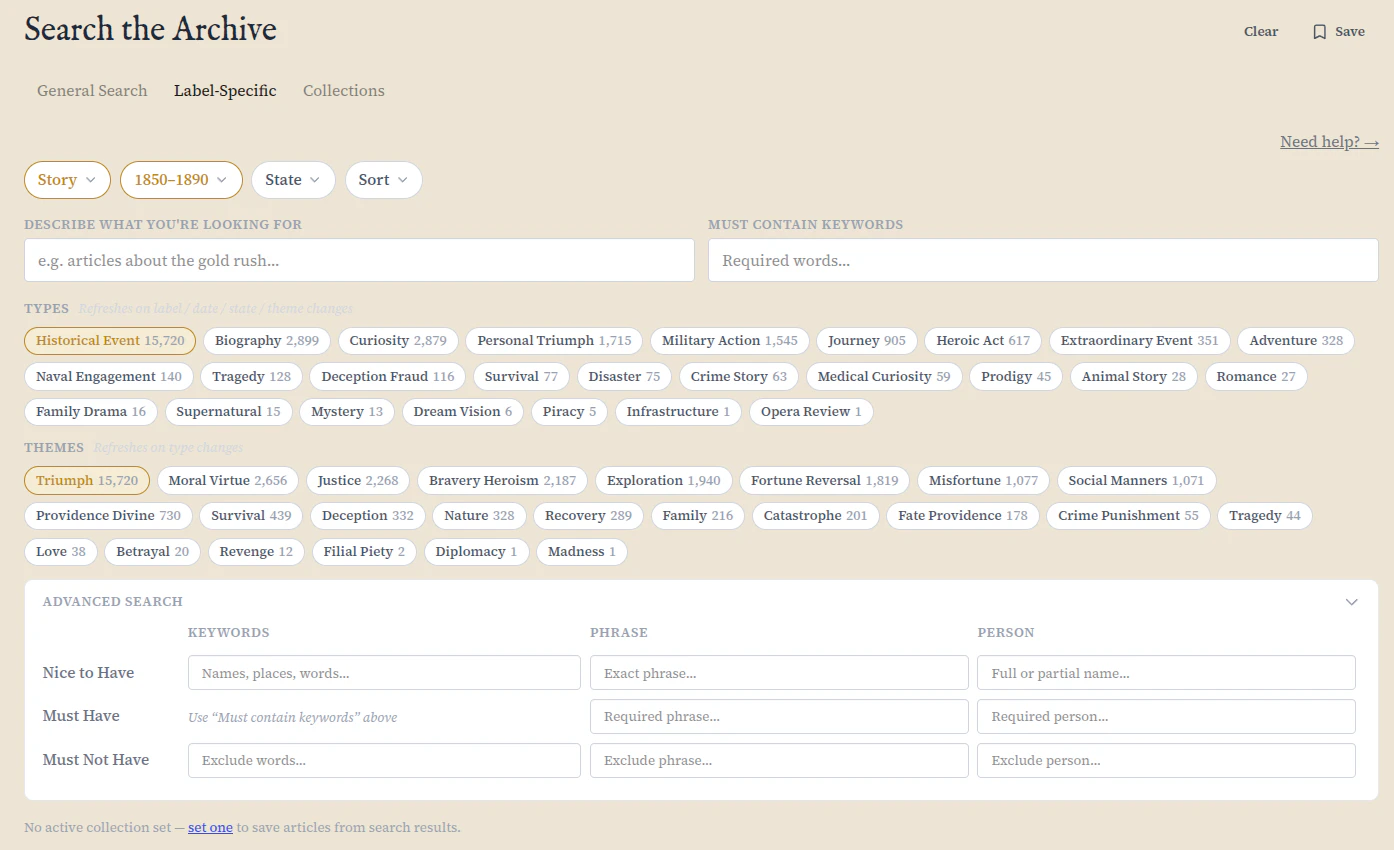Click the Required phrase field
Image resolution: width=1394 pixels, height=850 pixels.
779,716
